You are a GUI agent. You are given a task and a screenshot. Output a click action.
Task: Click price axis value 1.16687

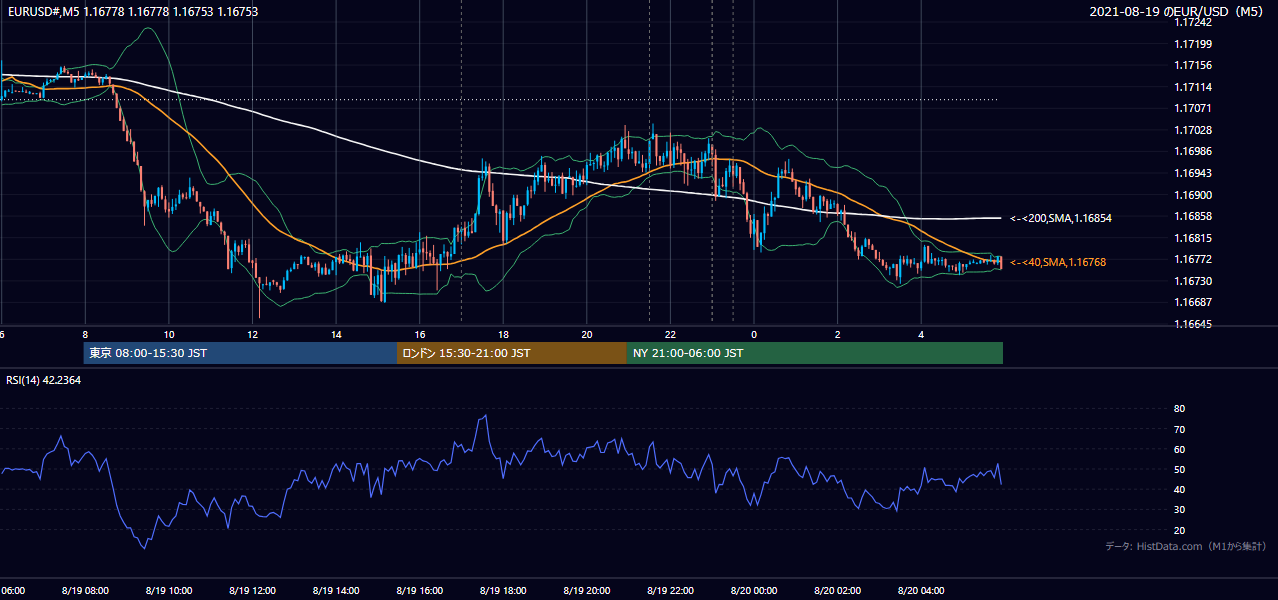pyautogui.click(x=1192, y=302)
